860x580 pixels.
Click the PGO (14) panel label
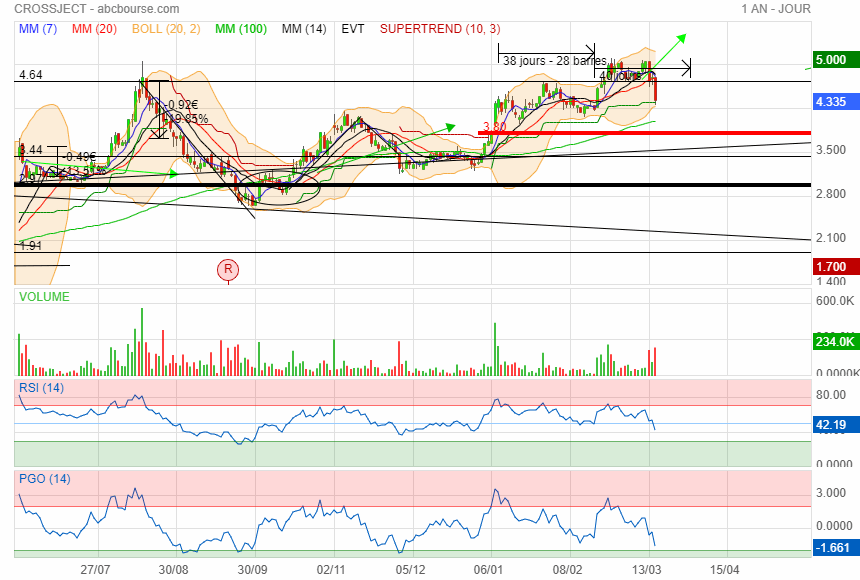(44, 478)
